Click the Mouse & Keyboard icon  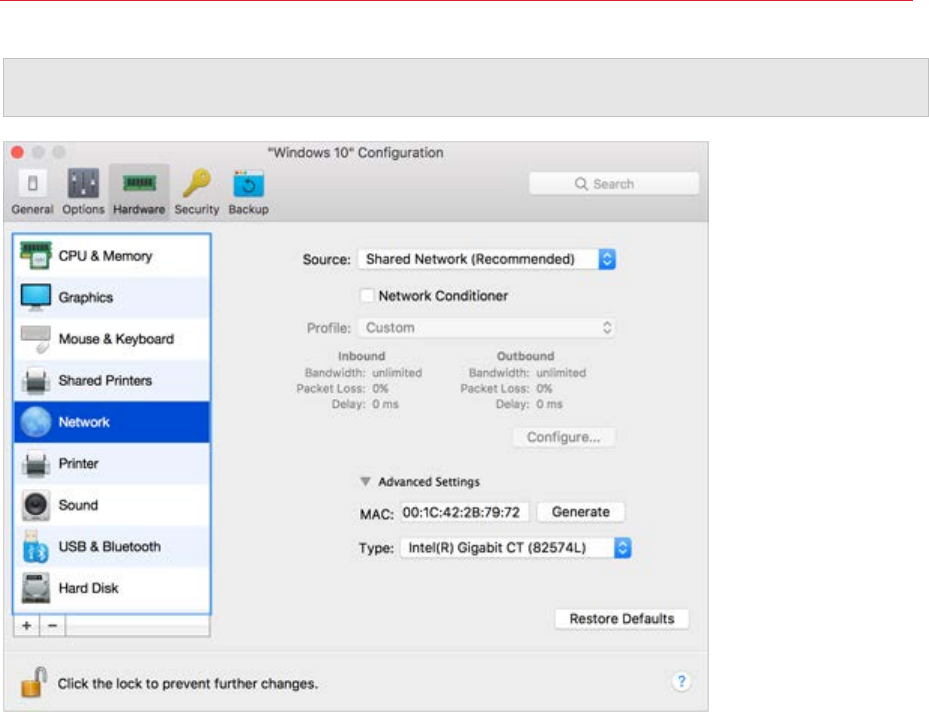click(x=36, y=339)
